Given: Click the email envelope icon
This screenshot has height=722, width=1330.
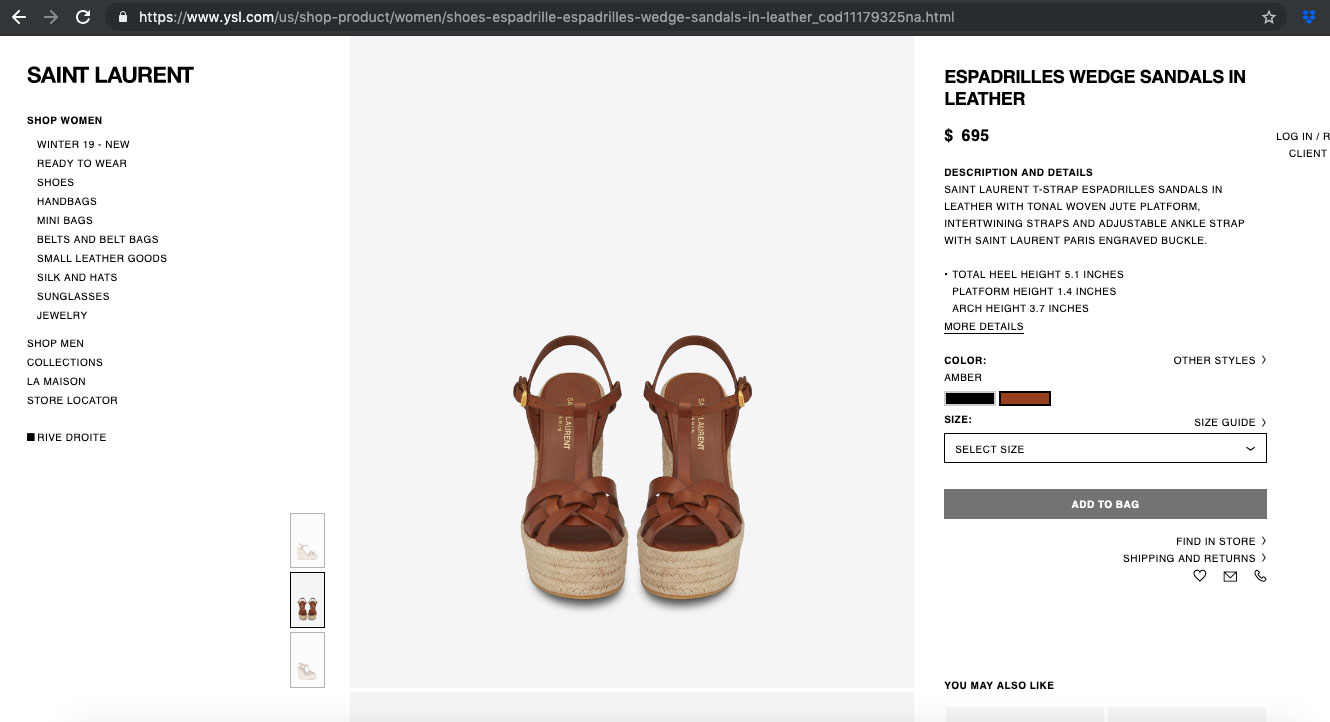Looking at the screenshot, I should tap(1230, 576).
